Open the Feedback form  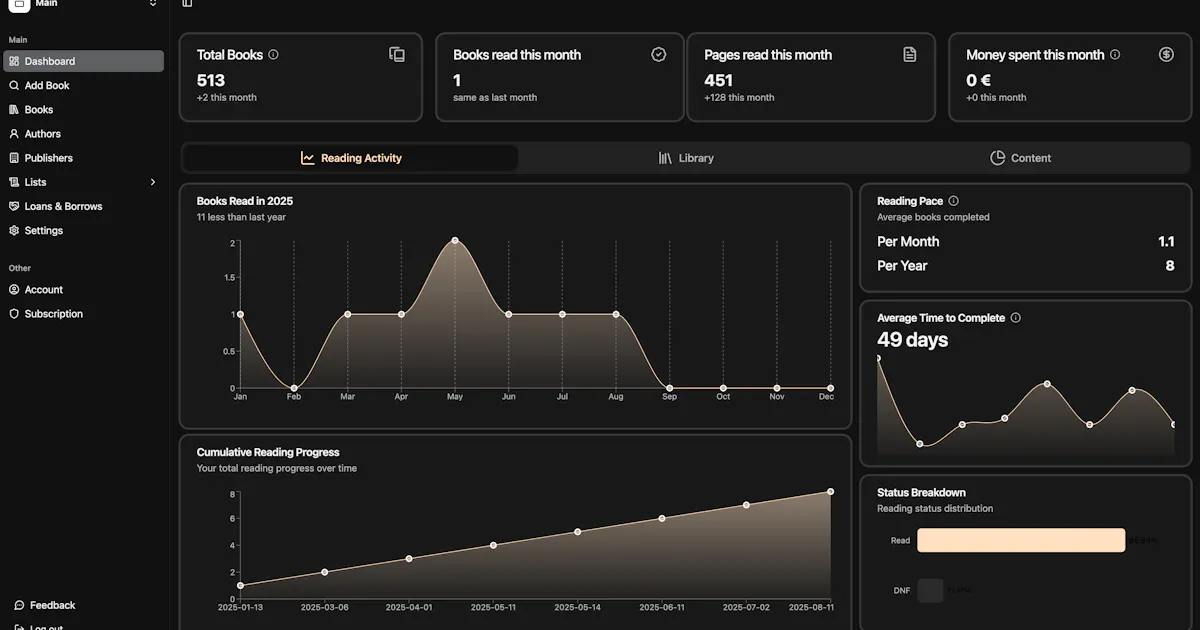[x=83, y=605]
